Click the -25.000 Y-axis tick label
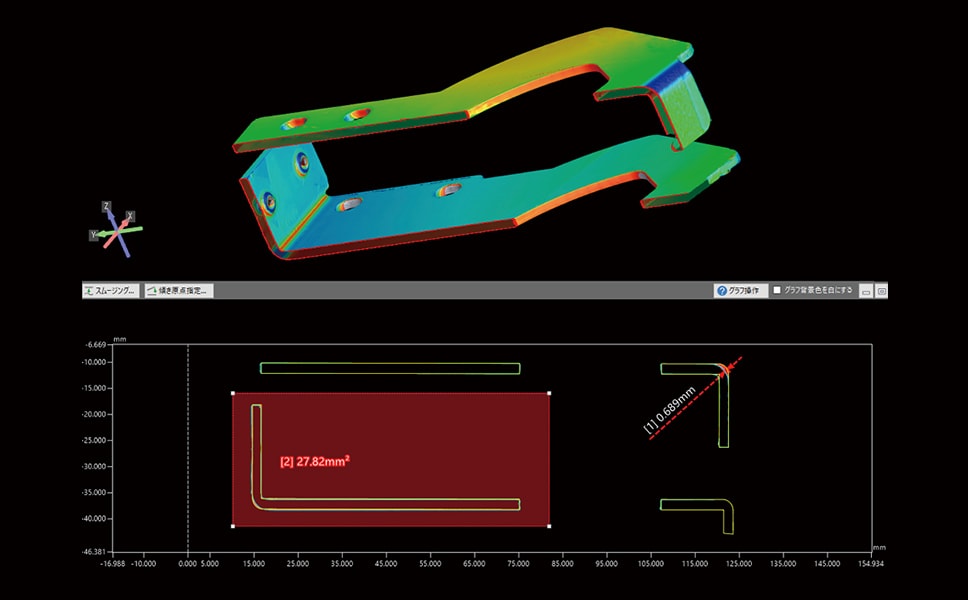Screen dimensions: 968x600 95,440
